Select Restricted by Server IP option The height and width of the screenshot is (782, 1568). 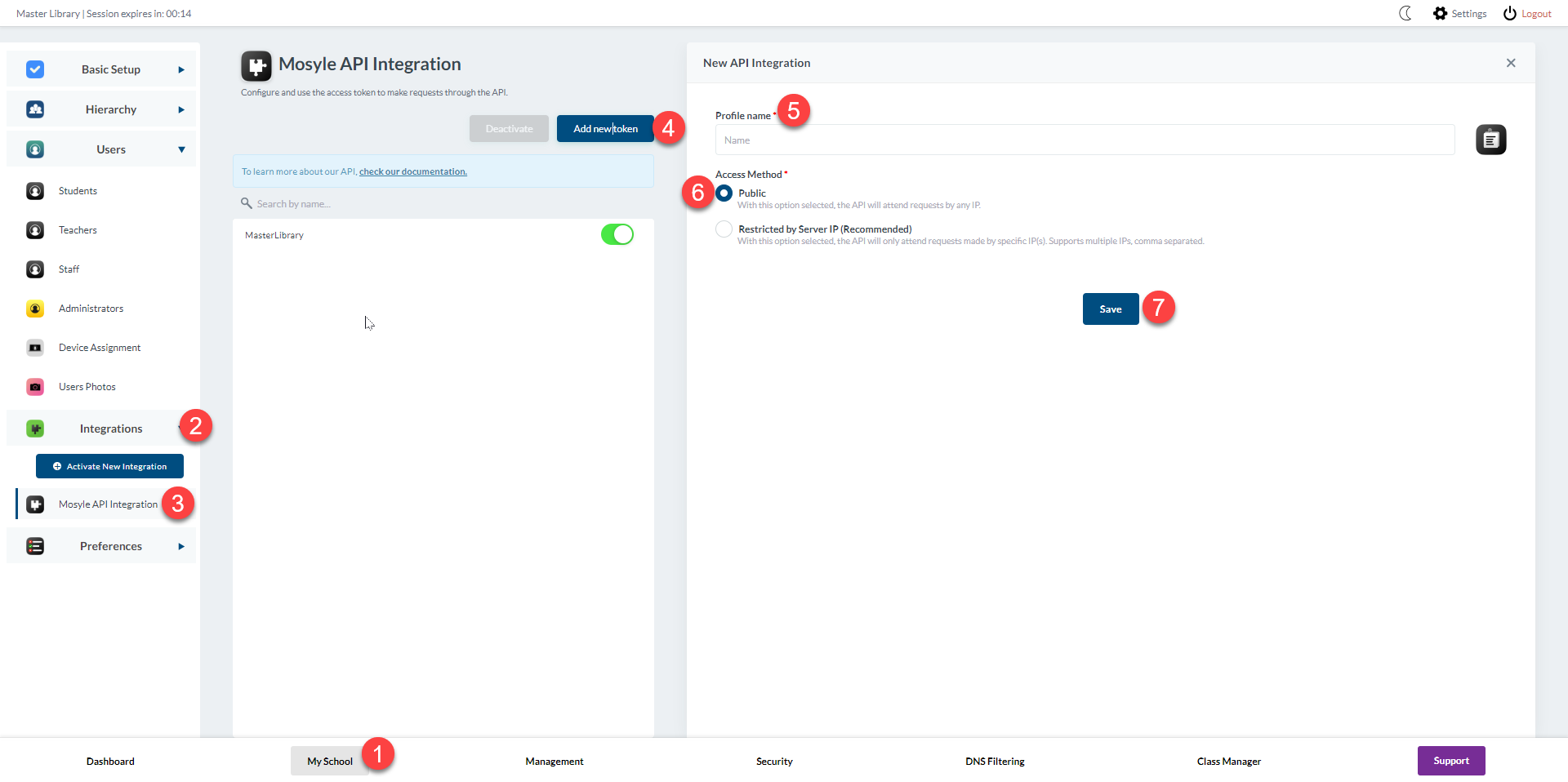tap(724, 229)
